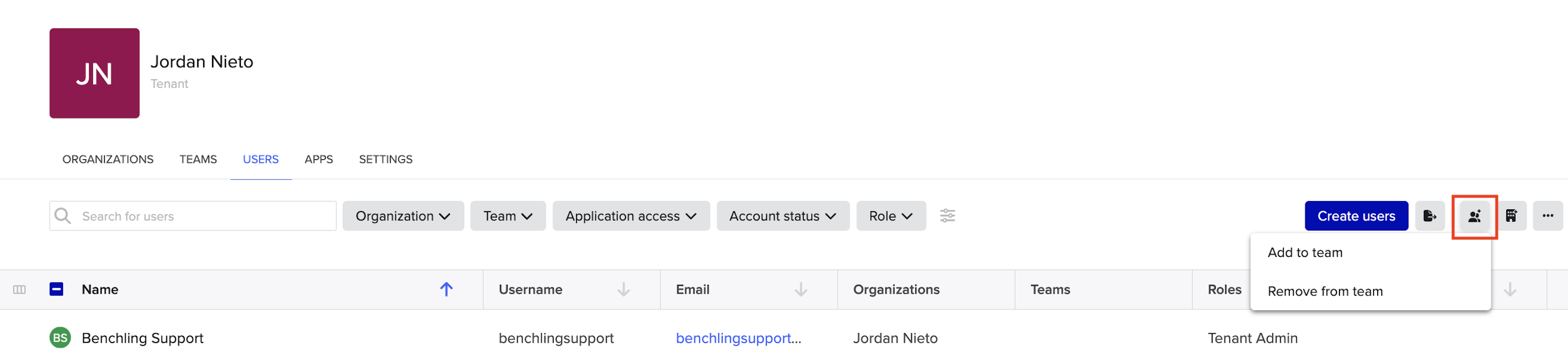Open the Organization filter dropdown

pos(403,216)
